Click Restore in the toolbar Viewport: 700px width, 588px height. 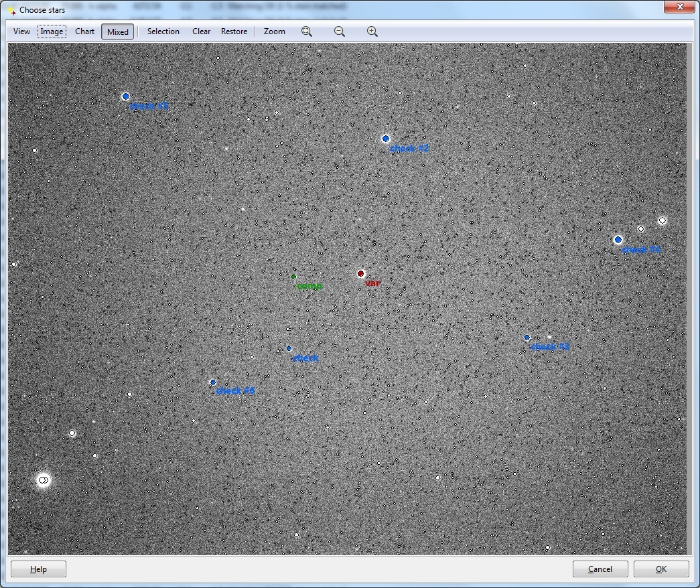click(x=234, y=31)
